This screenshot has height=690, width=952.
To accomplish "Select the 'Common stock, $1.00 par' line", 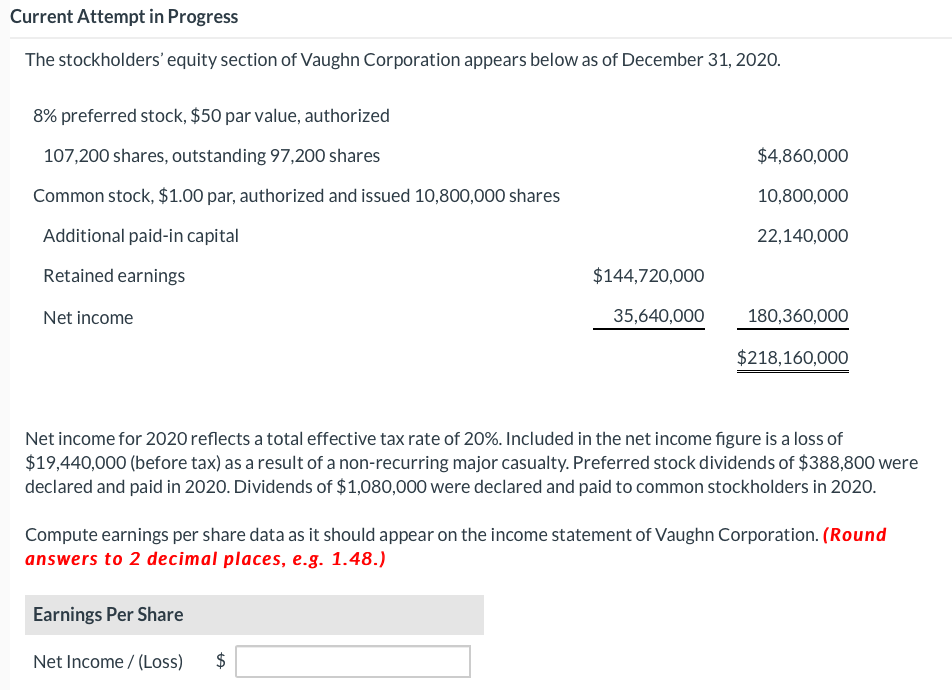I will coord(296,195).
